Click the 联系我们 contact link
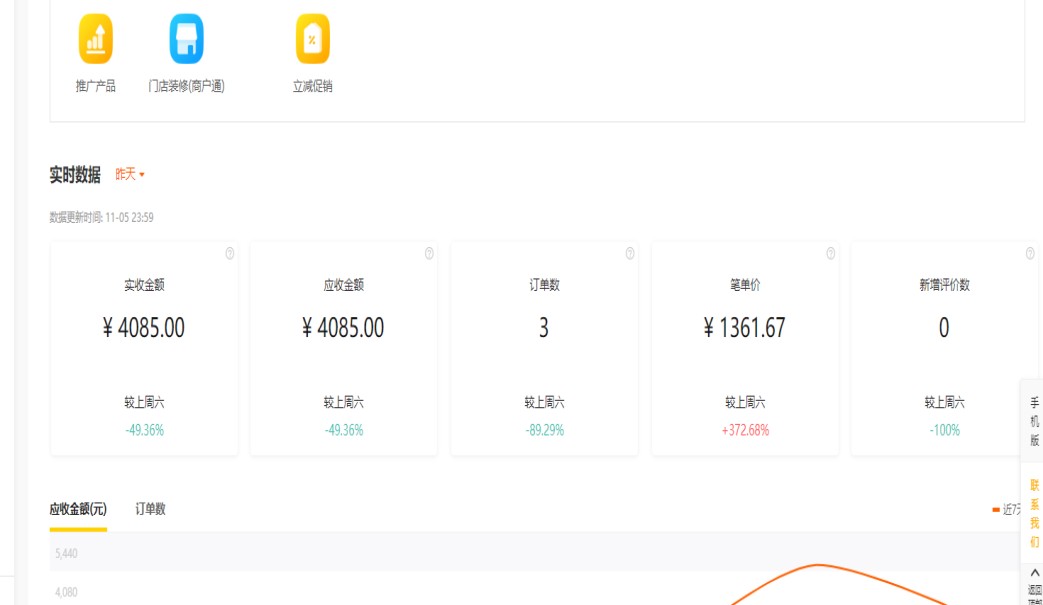The image size is (1043, 605). tap(1034, 513)
